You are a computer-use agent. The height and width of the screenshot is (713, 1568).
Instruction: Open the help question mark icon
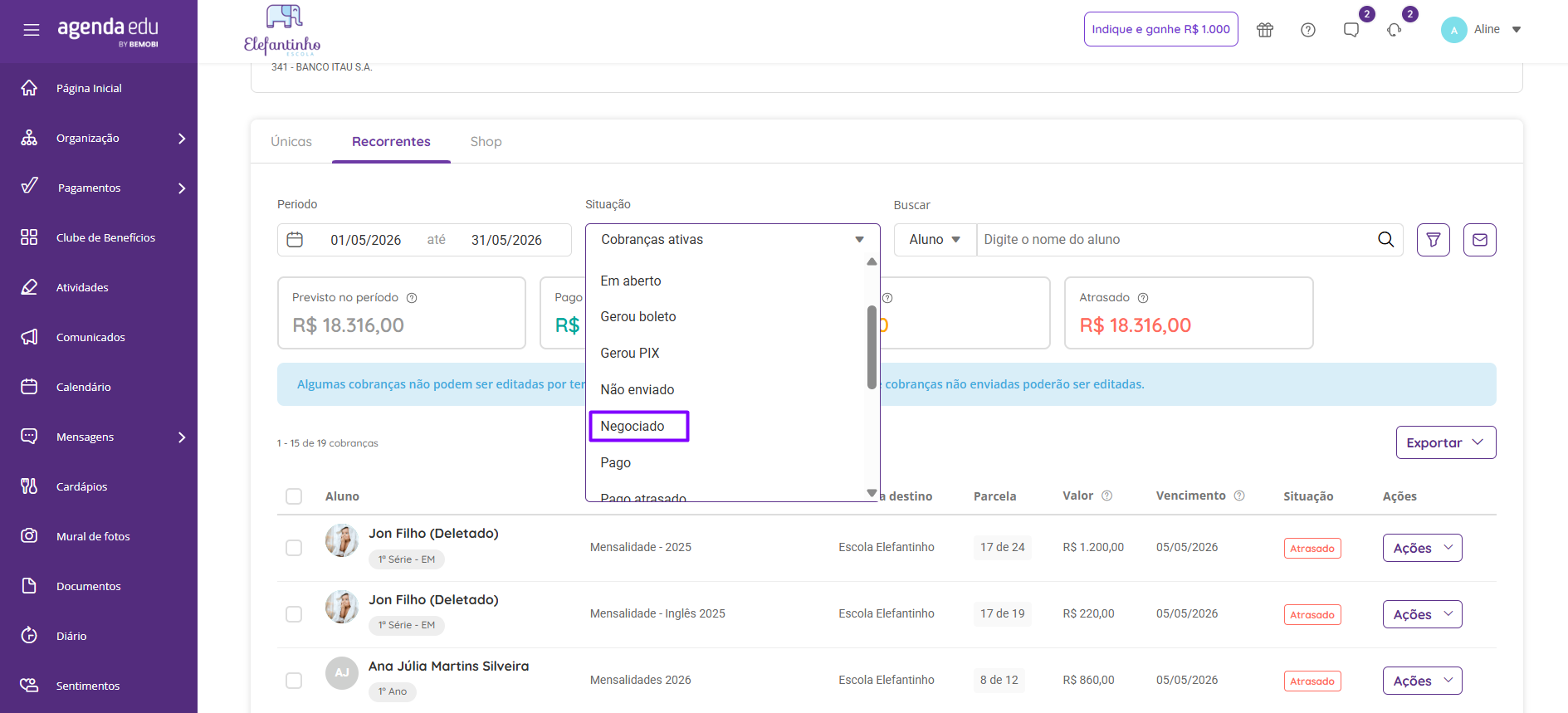click(1308, 30)
